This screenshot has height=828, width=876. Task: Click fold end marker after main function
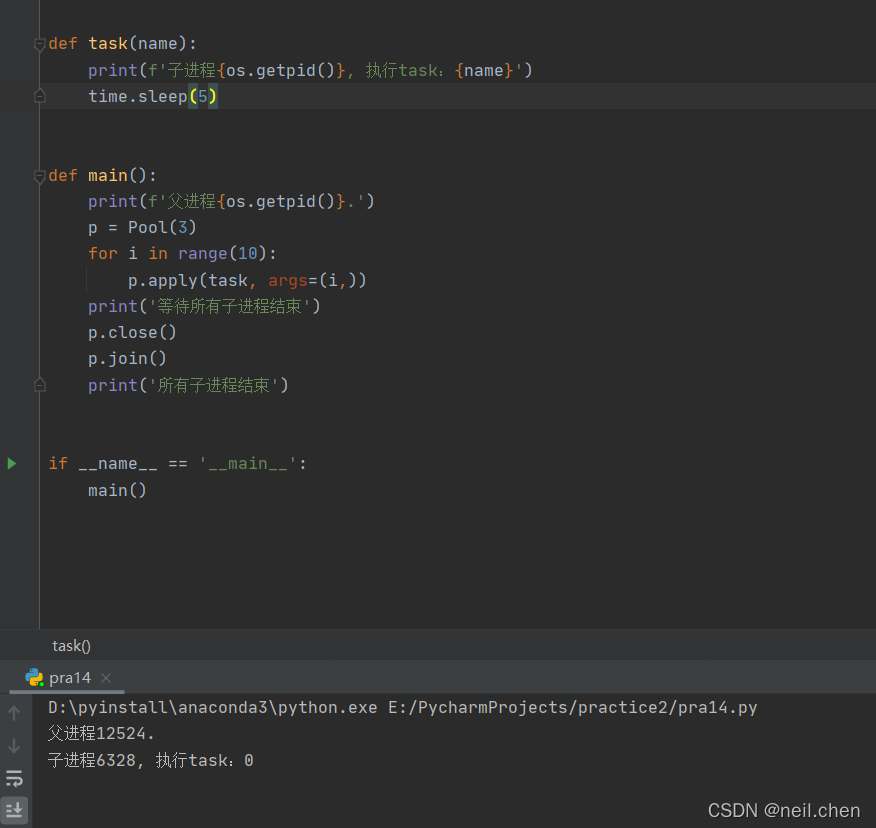click(39, 384)
